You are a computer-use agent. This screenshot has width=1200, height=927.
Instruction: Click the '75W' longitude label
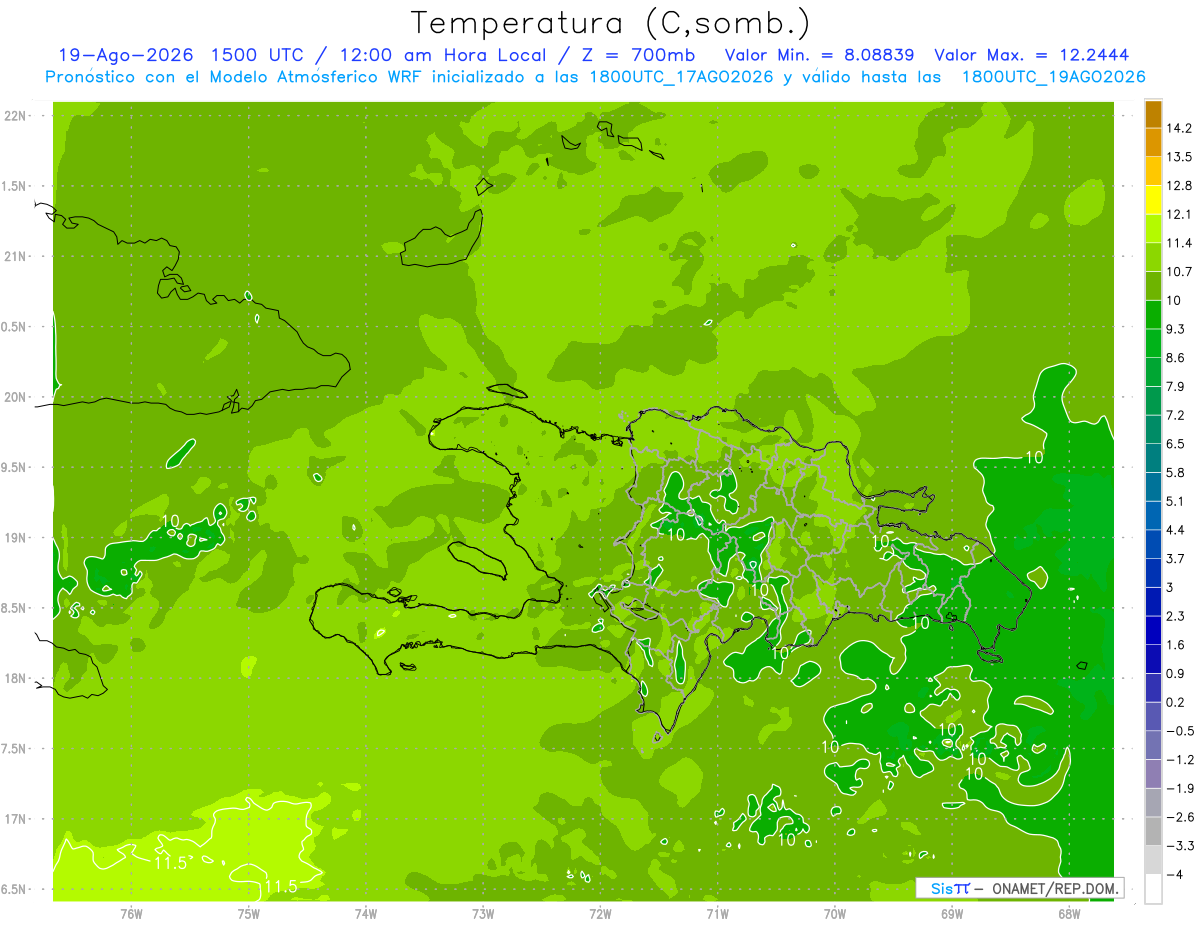tap(249, 913)
